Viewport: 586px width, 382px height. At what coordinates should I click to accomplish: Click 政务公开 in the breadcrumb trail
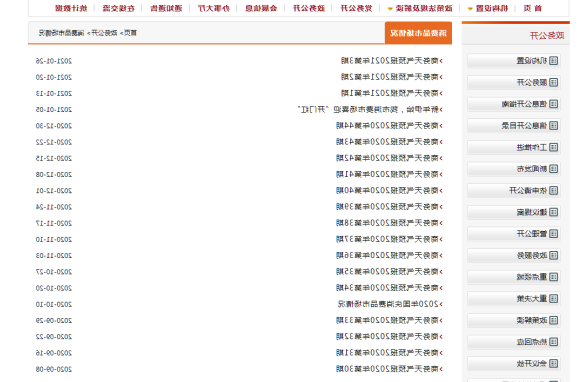tap(104, 33)
